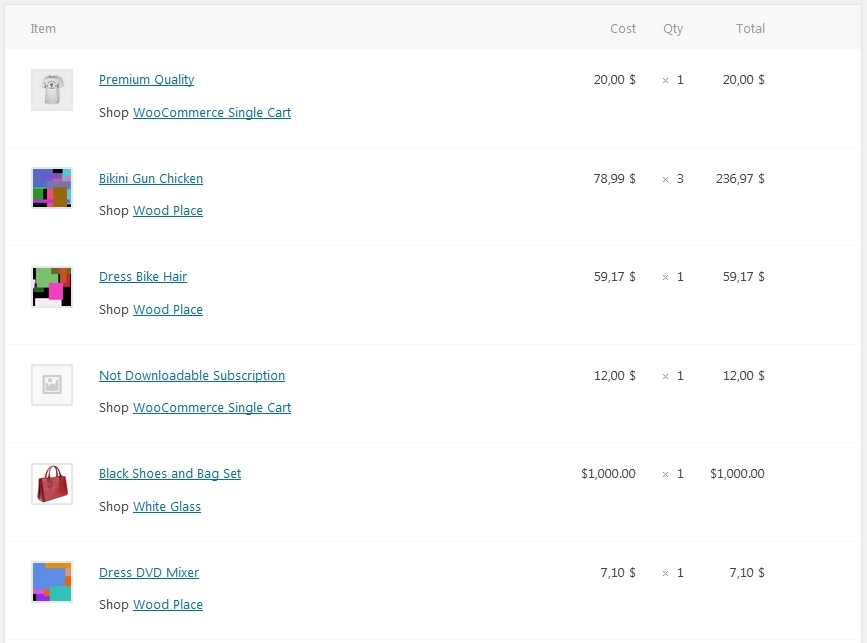867x643 pixels.
Task: Click Wood Place shop under Dress Bike Hair
Action: (x=167, y=310)
